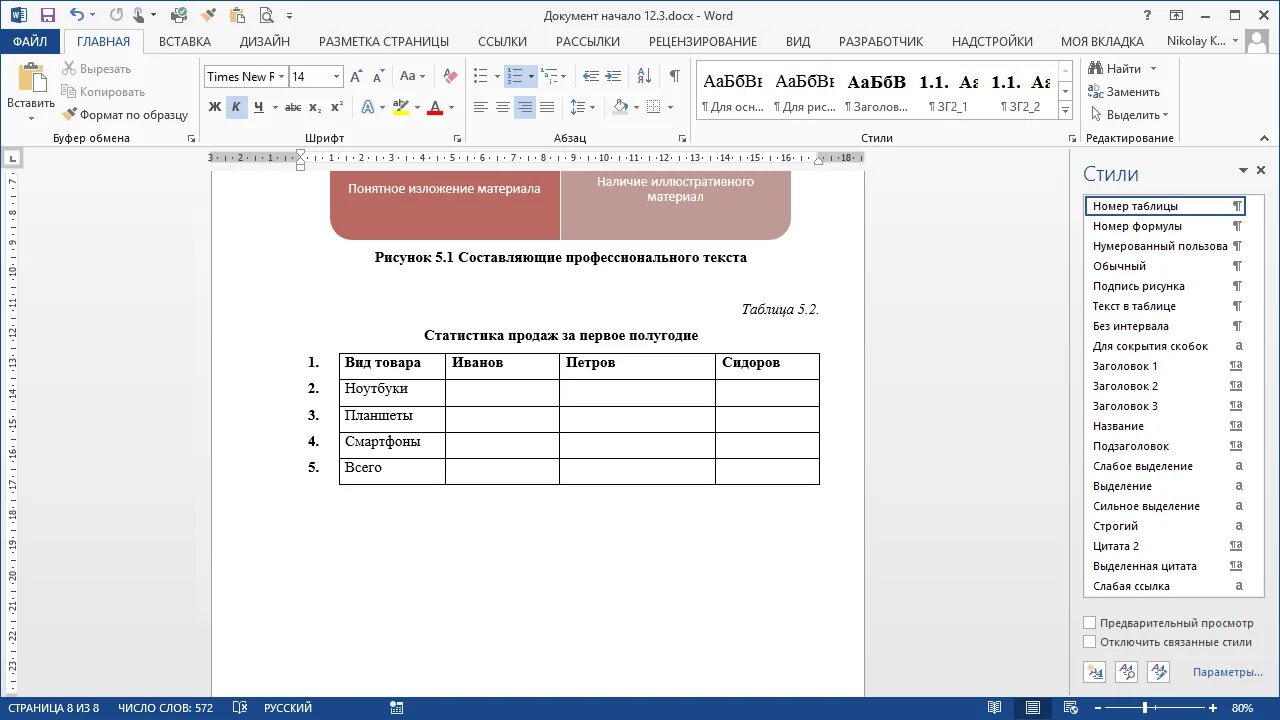Switch to РАЗМЕТКА СТРАНИЦЫ tab
1280x720 pixels.
pos(384,41)
